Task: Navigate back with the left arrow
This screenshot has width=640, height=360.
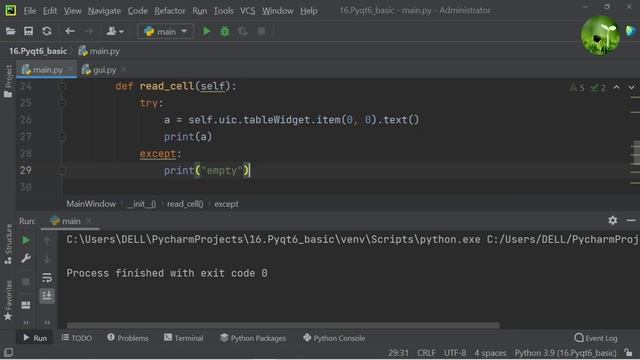Action: tap(70, 31)
